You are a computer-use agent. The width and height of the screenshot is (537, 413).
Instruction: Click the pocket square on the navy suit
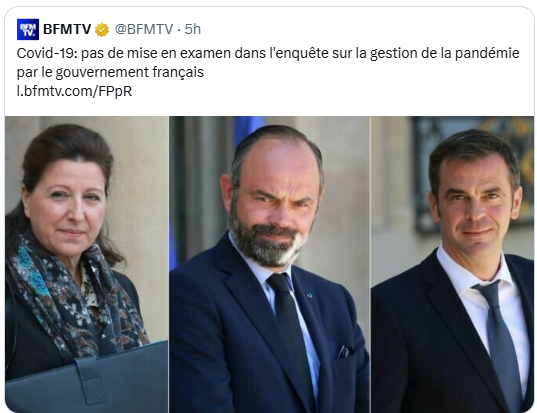346,351
